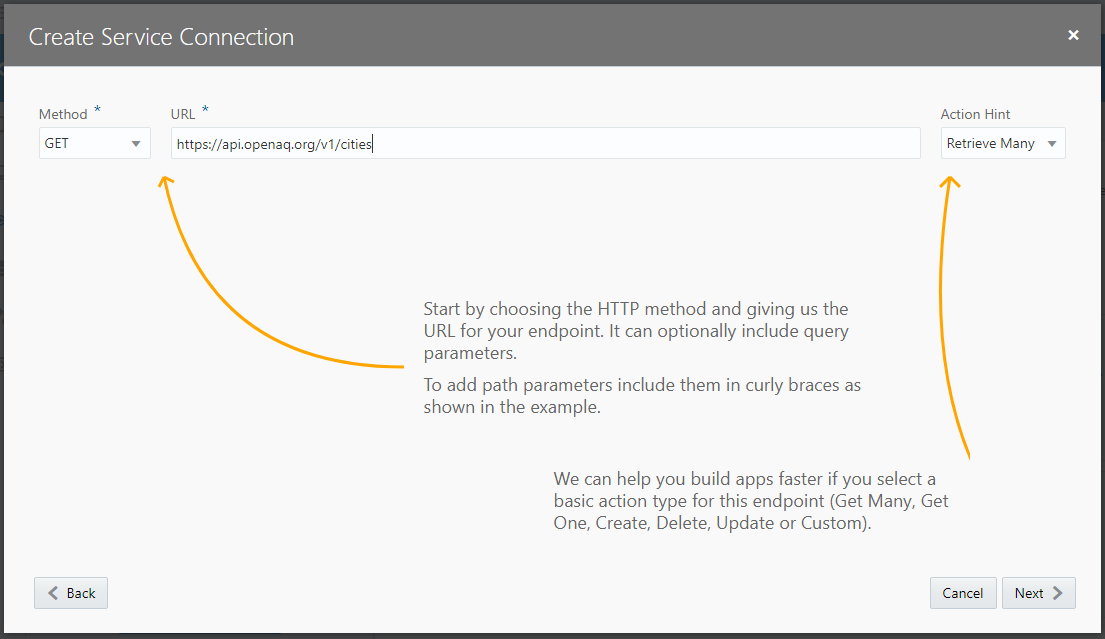This screenshot has height=639, width=1105.
Task: Click the Action Hint dropdown arrow
Action: click(x=1052, y=144)
